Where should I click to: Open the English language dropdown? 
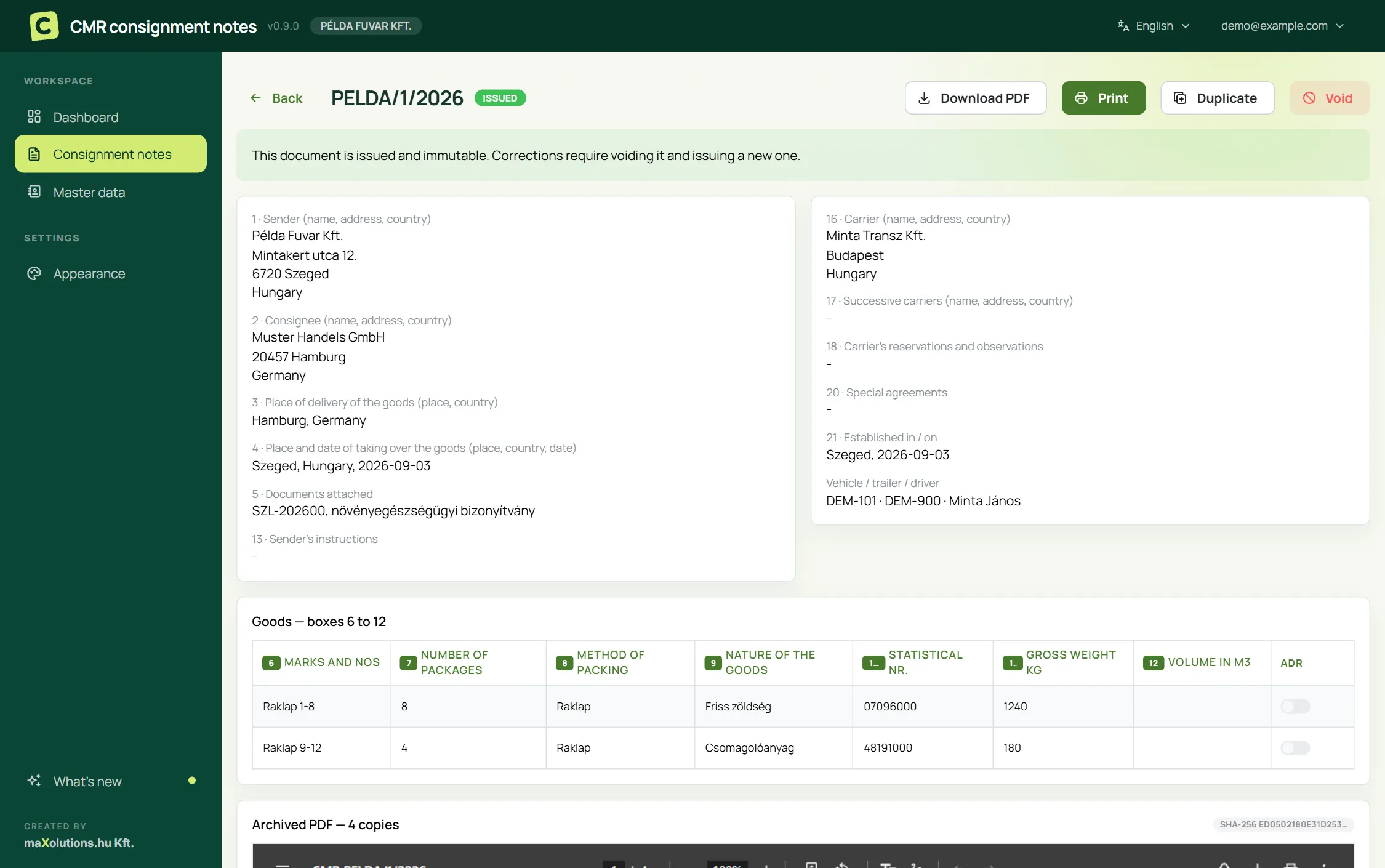pos(1154,26)
